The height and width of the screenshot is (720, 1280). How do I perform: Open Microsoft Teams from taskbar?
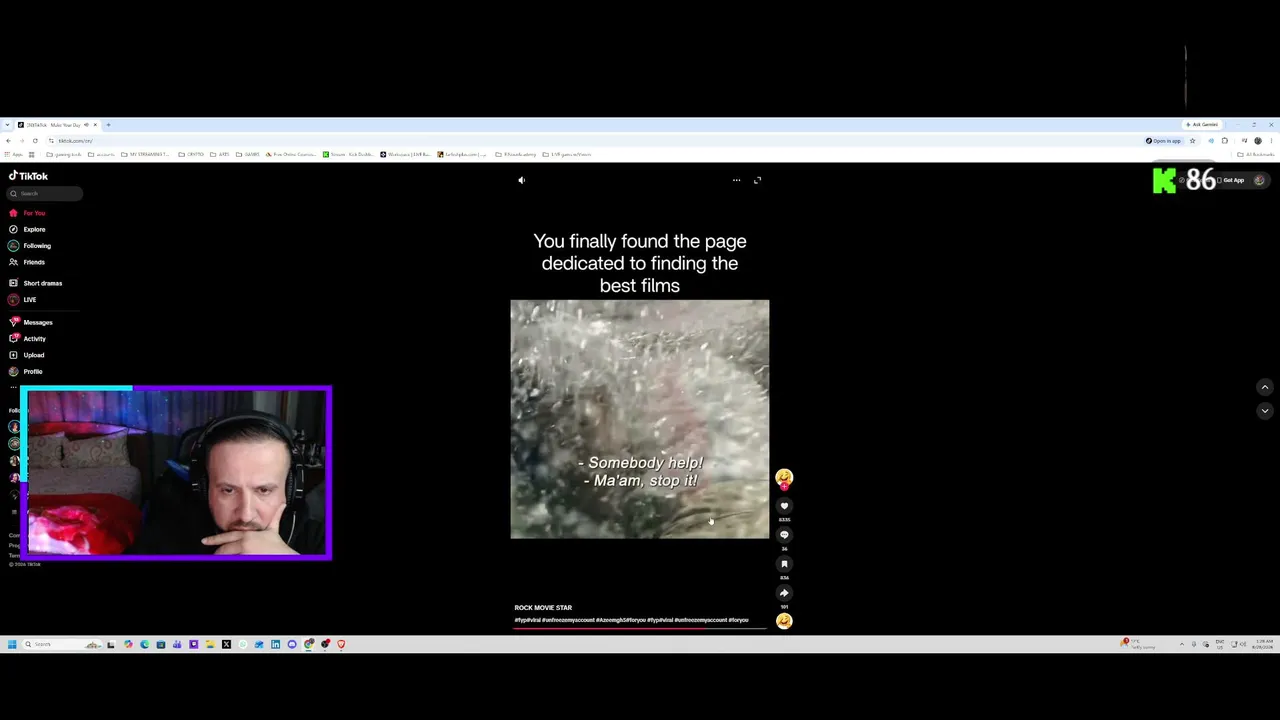point(177,644)
